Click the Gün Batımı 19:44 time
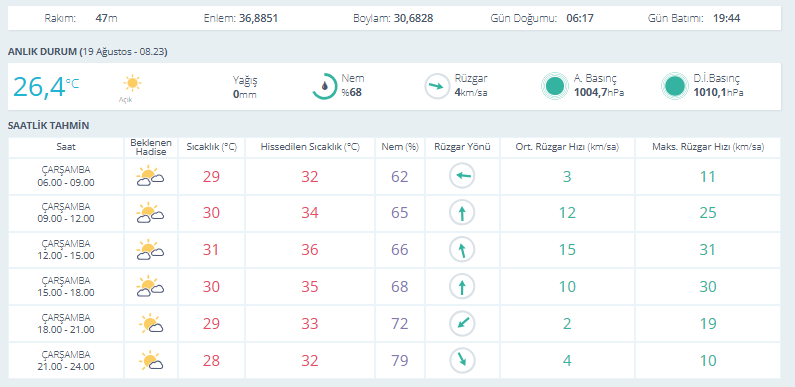 (727, 18)
